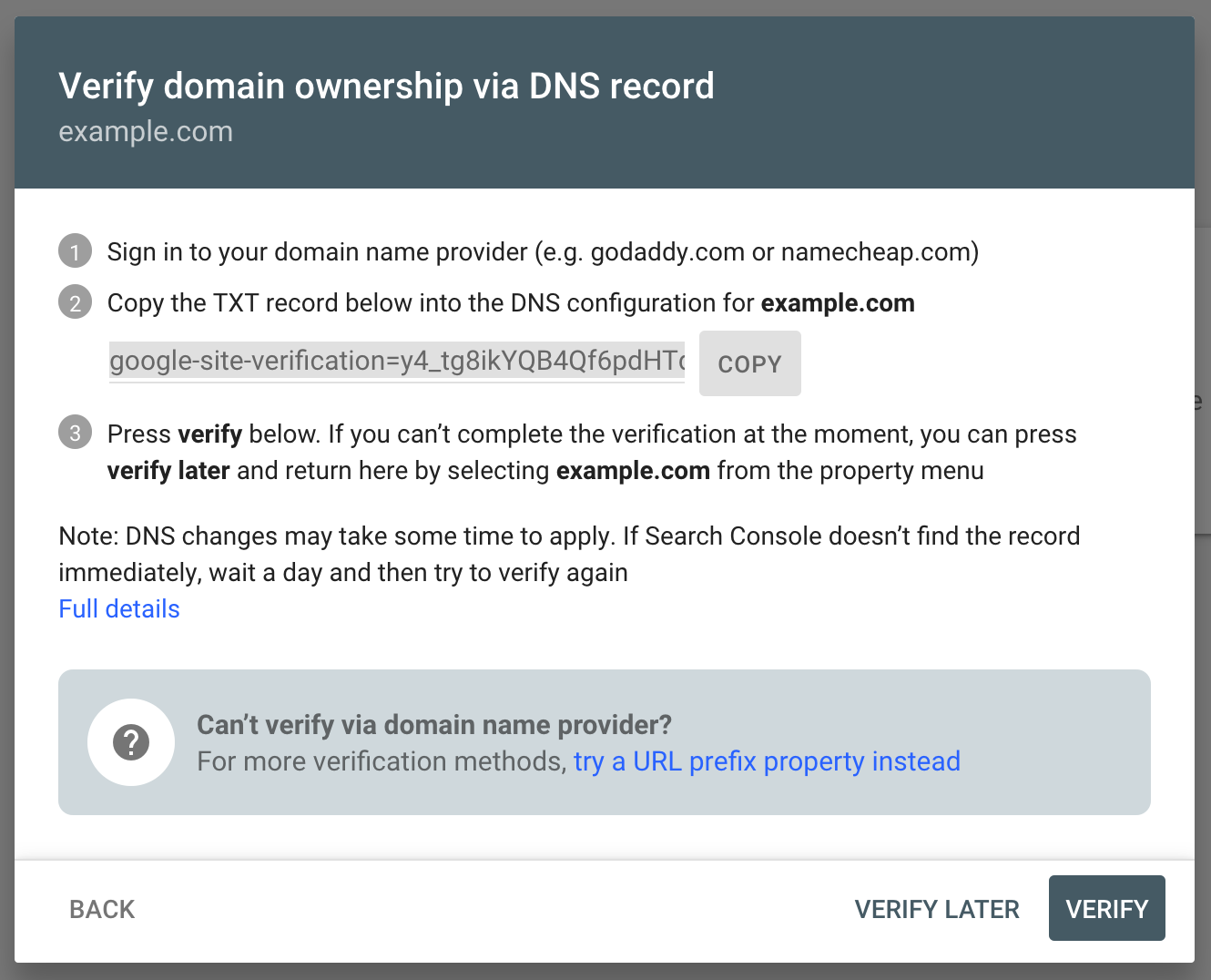Click the step 3 number badge
This screenshot has width=1211, height=980.
pos(75,433)
